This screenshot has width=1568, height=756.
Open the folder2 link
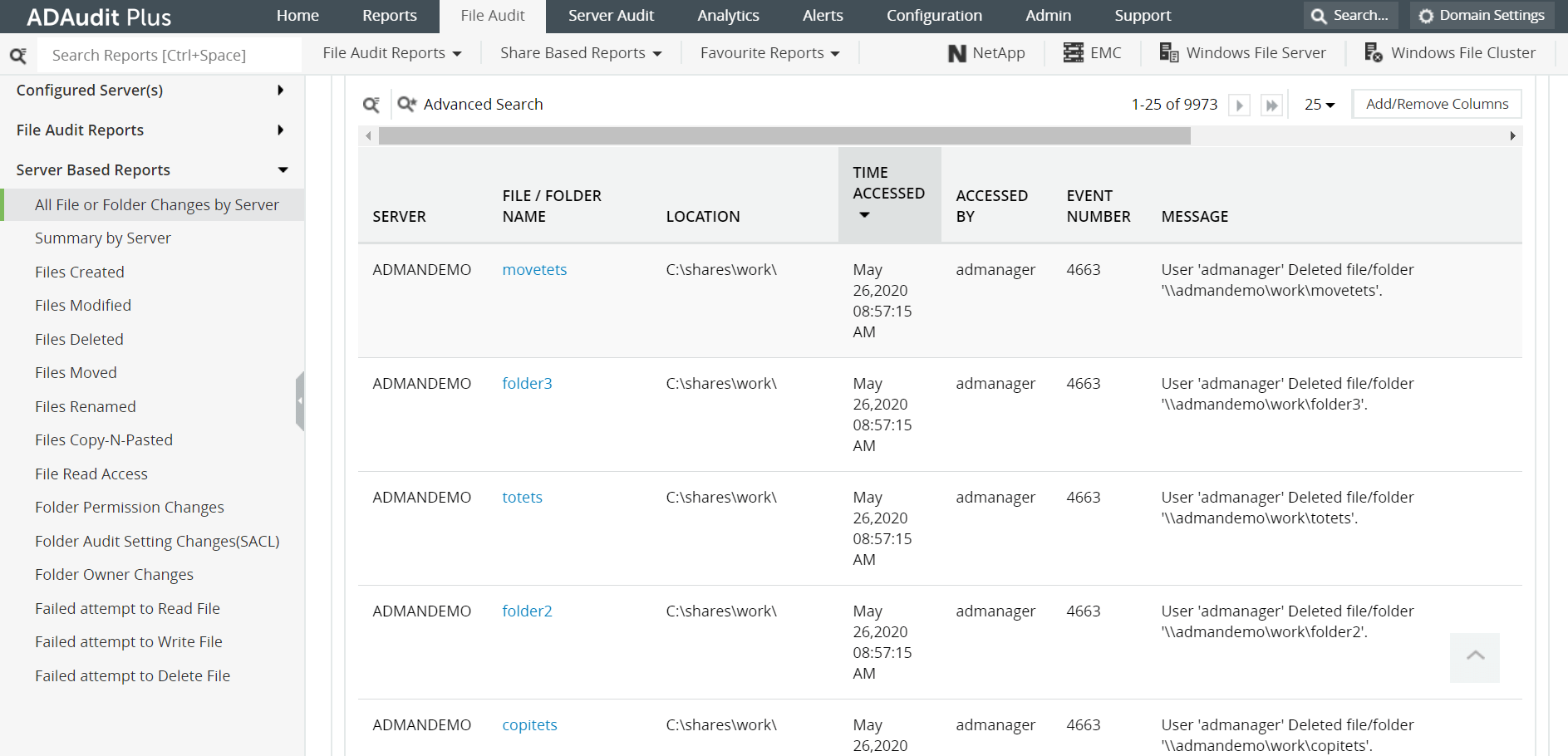tap(527, 611)
